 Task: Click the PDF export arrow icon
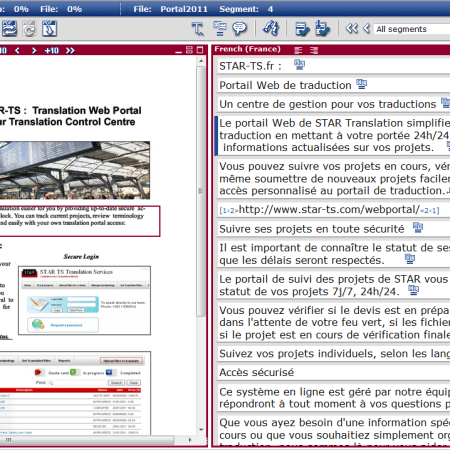pos(49,29)
